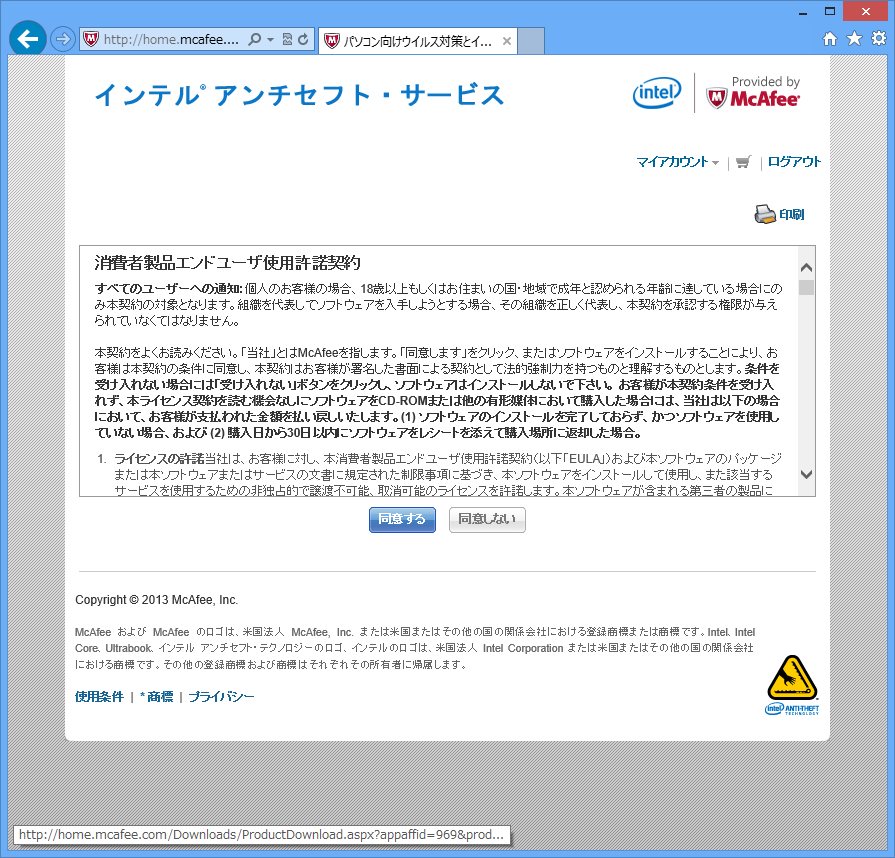Open the shopping cart icon
The image size is (895, 858).
(743, 162)
